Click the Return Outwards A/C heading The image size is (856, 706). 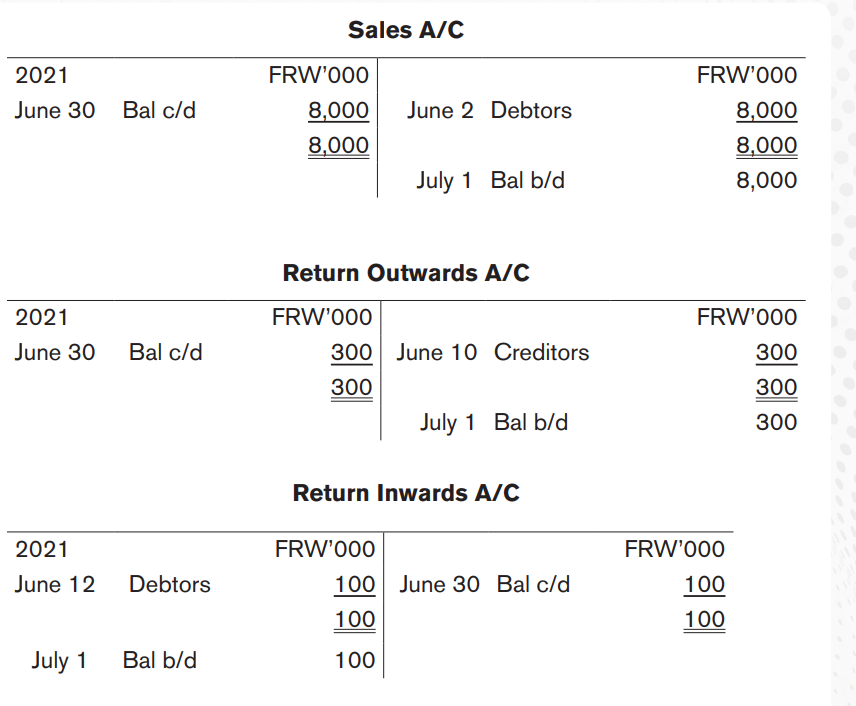pyautogui.click(x=406, y=273)
